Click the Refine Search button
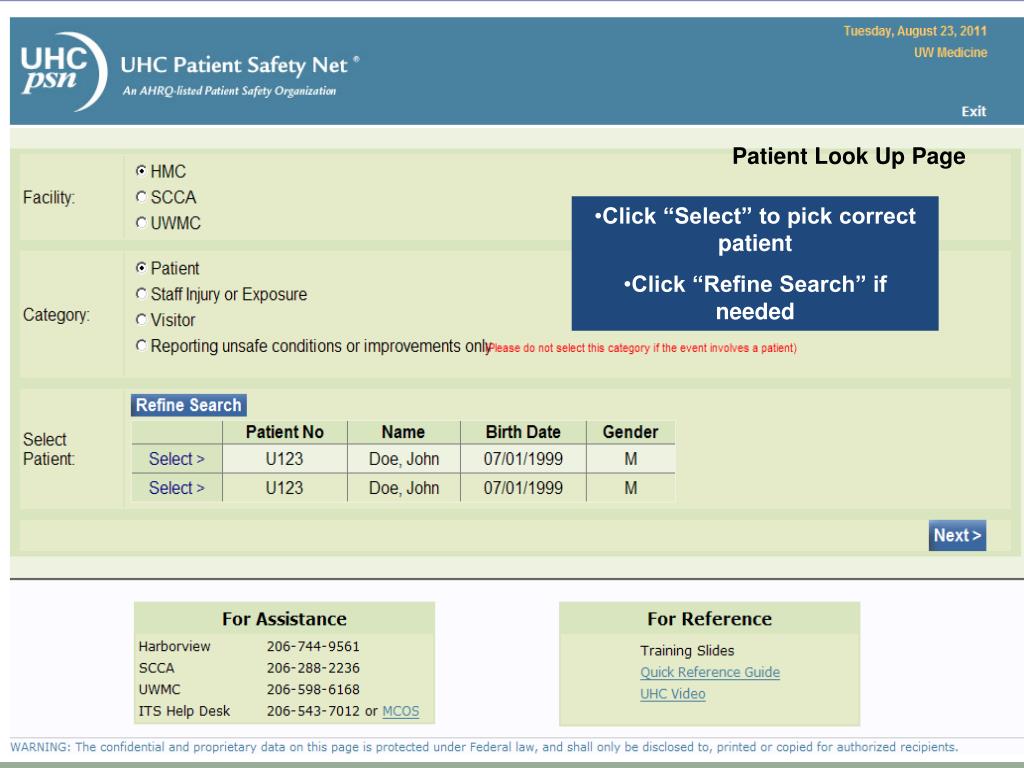1024x768 pixels. click(x=189, y=405)
